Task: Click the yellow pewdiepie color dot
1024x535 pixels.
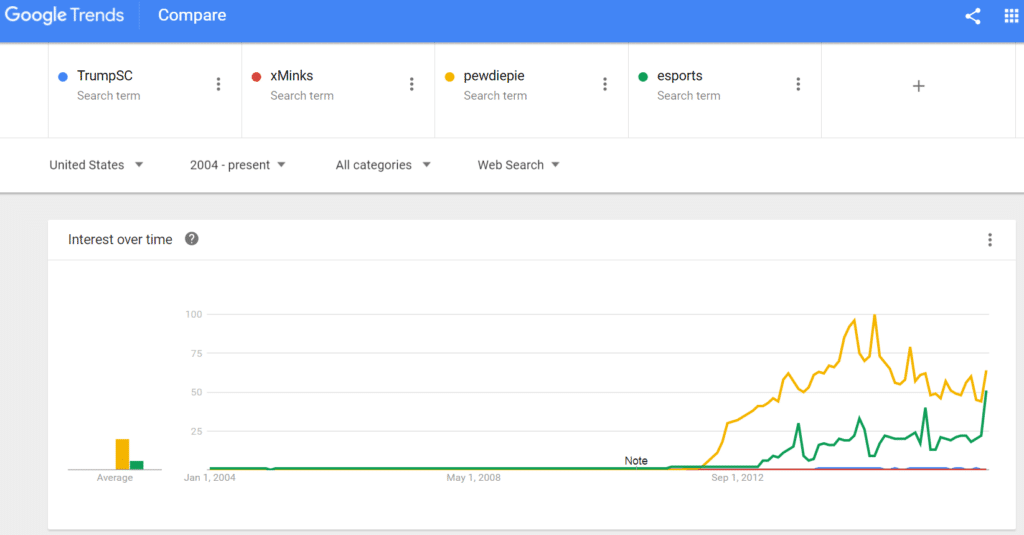Action: (449, 77)
